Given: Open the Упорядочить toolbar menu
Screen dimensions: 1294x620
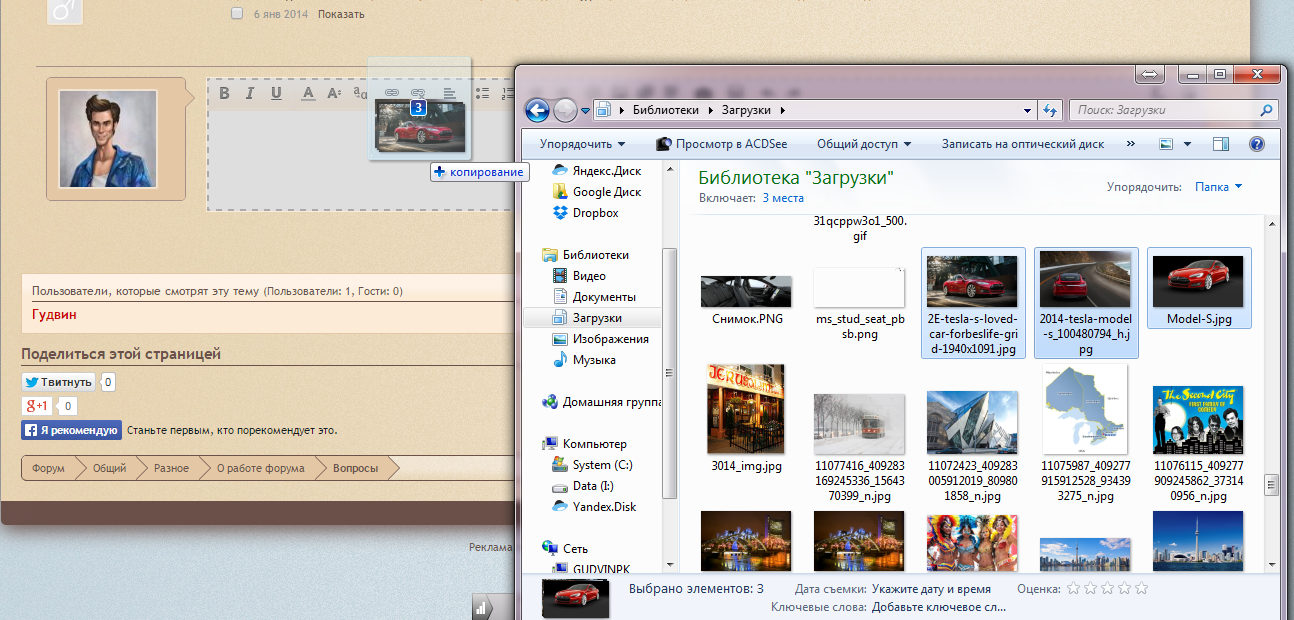Looking at the screenshot, I should click(582, 144).
